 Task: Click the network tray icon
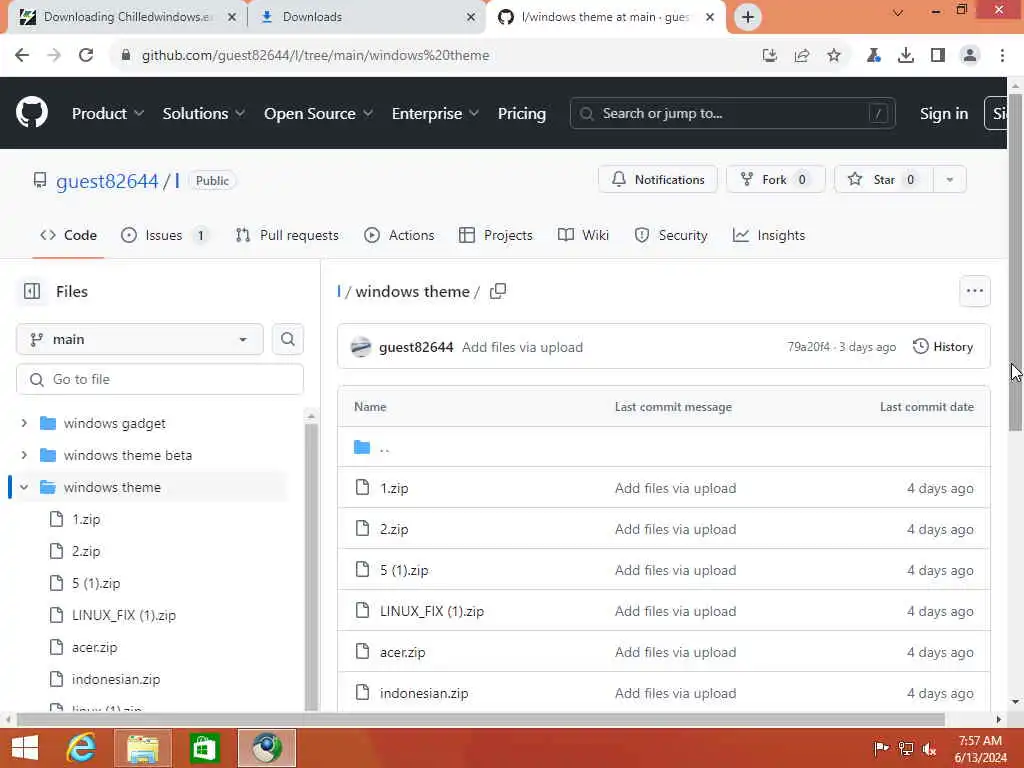point(906,748)
